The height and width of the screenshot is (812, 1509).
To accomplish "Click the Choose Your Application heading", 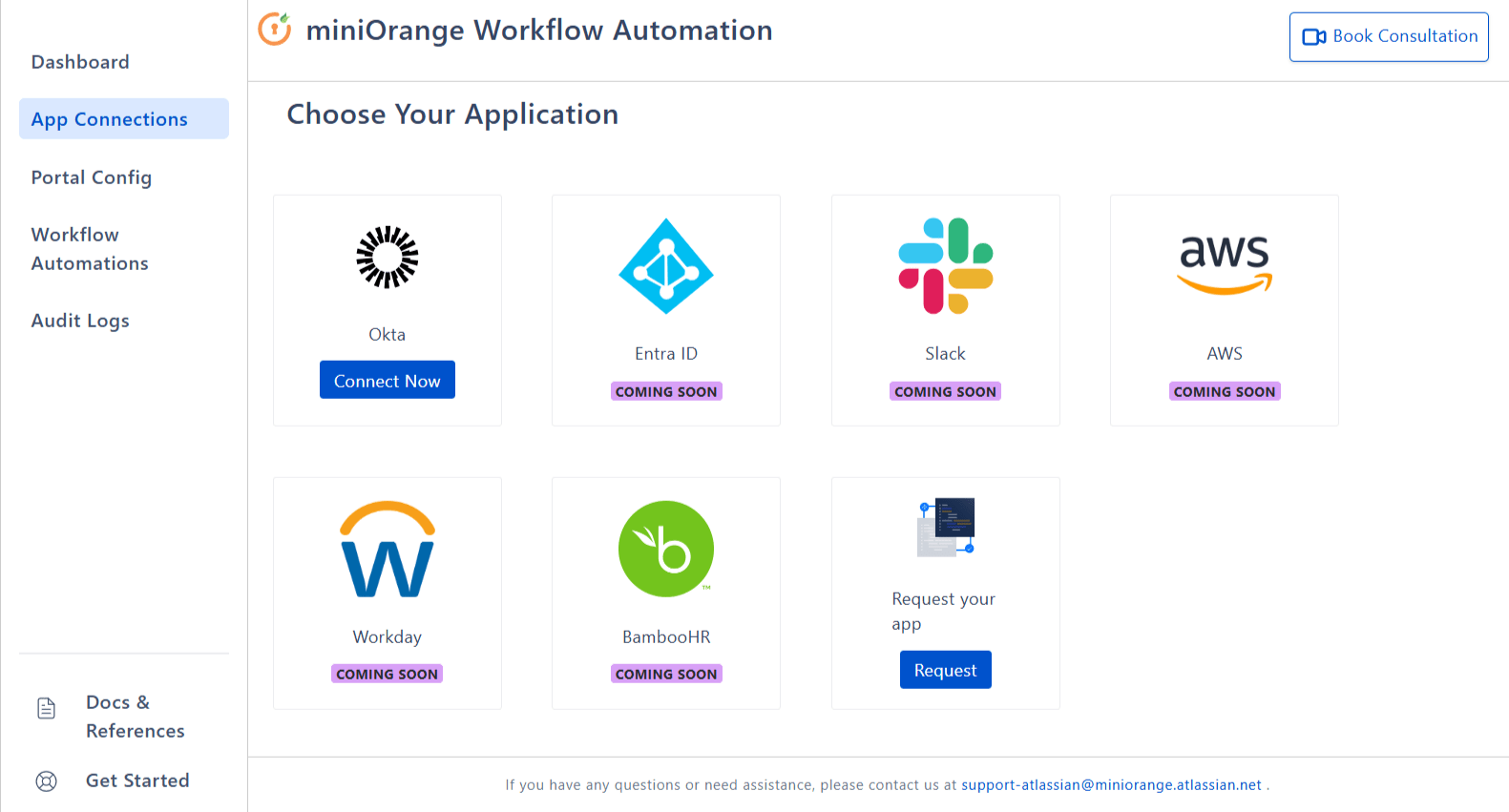I will pyautogui.click(x=452, y=115).
